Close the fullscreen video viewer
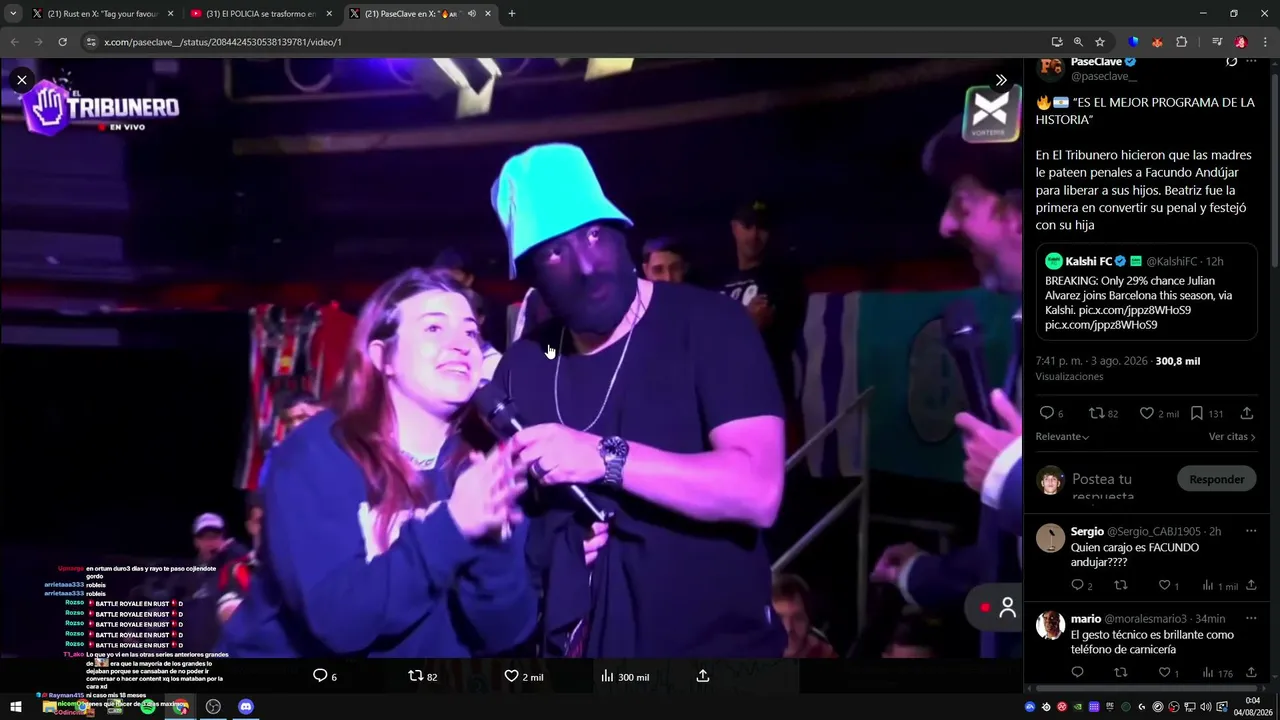Image resolution: width=1280 pixels, height=720 pixels. click(22, 80)
